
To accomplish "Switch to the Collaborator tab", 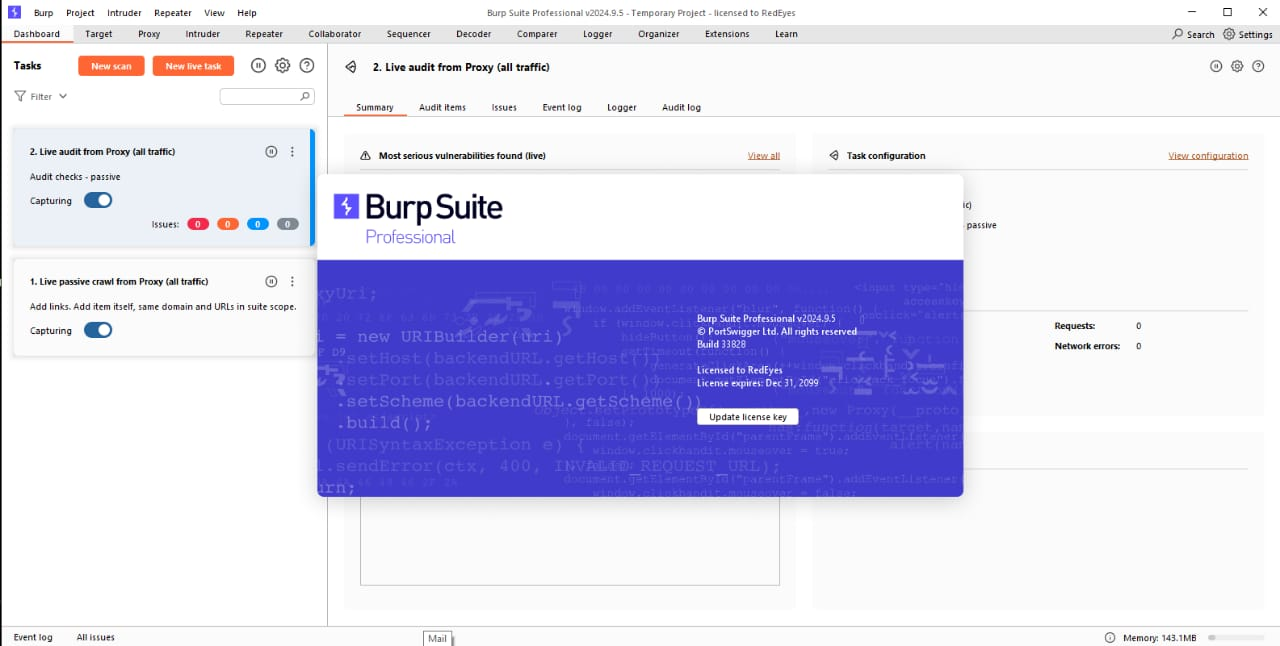I will (335, 34).
